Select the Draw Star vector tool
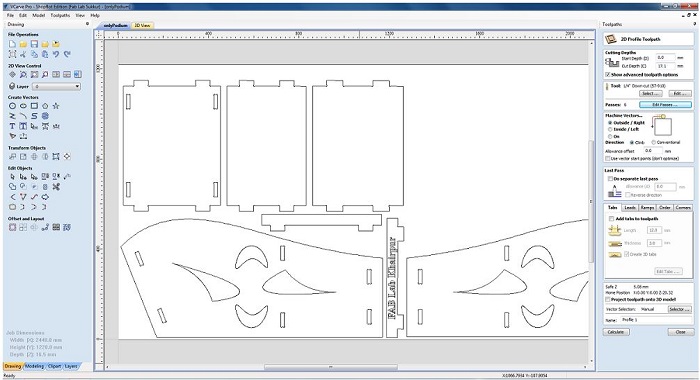700x380 pixels. (56, 106)
